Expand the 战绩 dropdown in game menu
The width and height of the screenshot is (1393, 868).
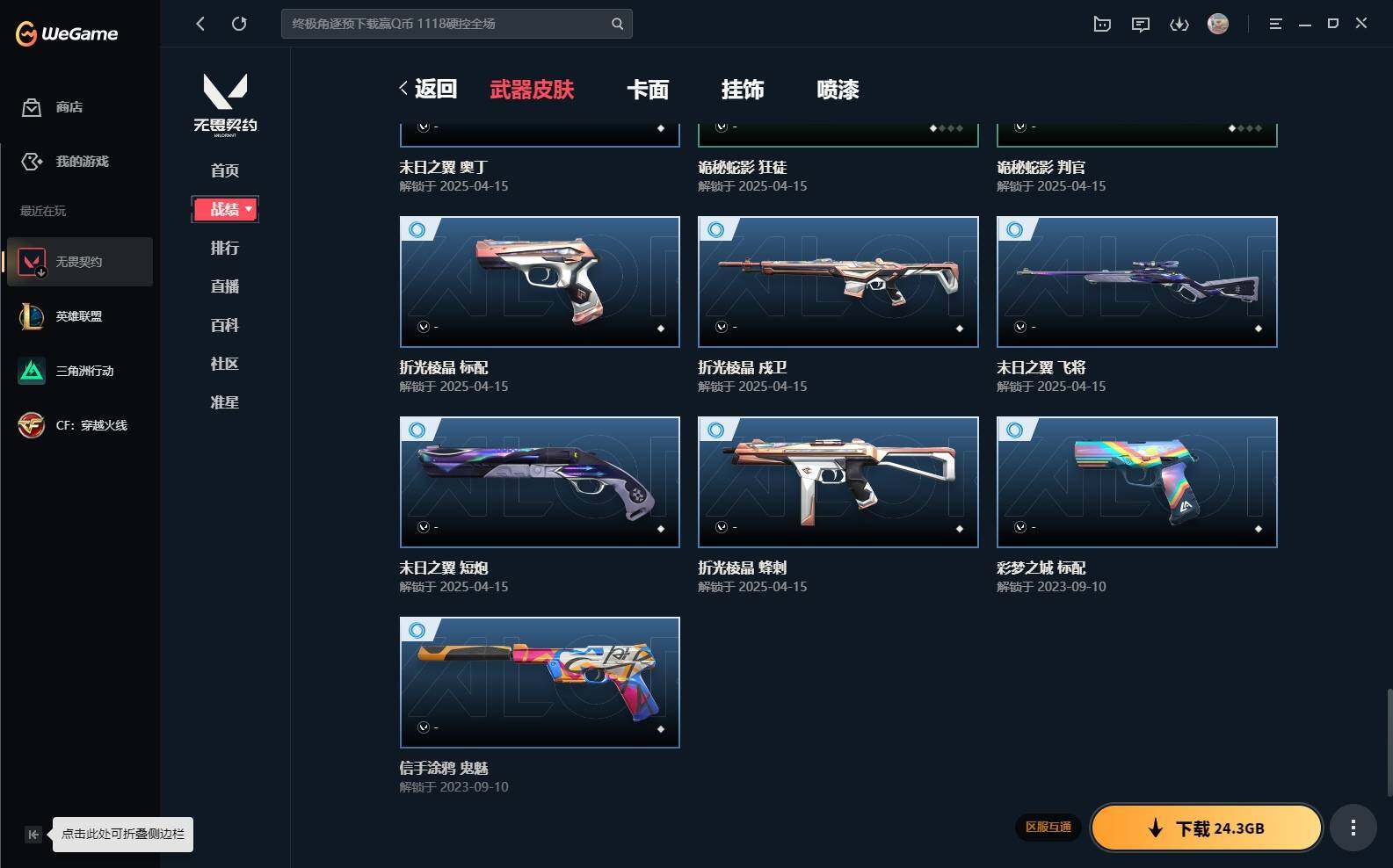(225, 209)
